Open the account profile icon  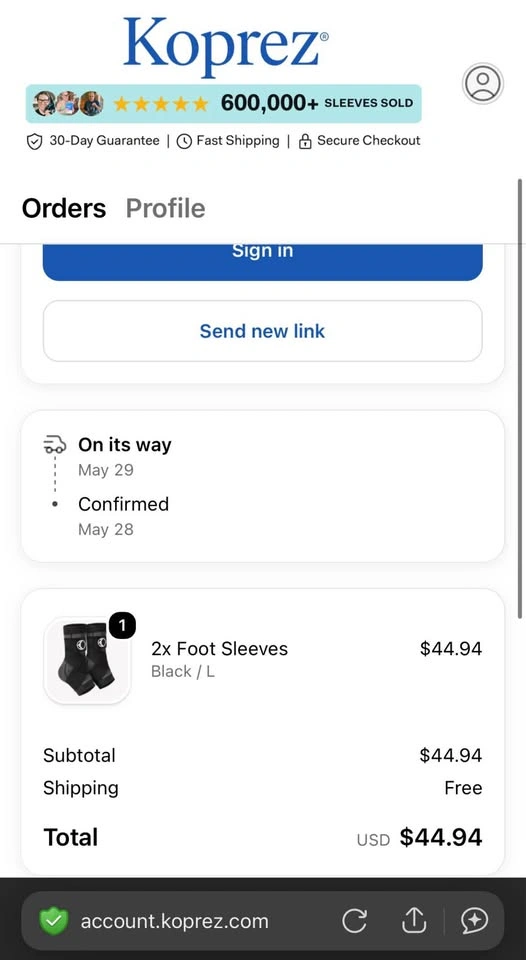coord(483,83)
